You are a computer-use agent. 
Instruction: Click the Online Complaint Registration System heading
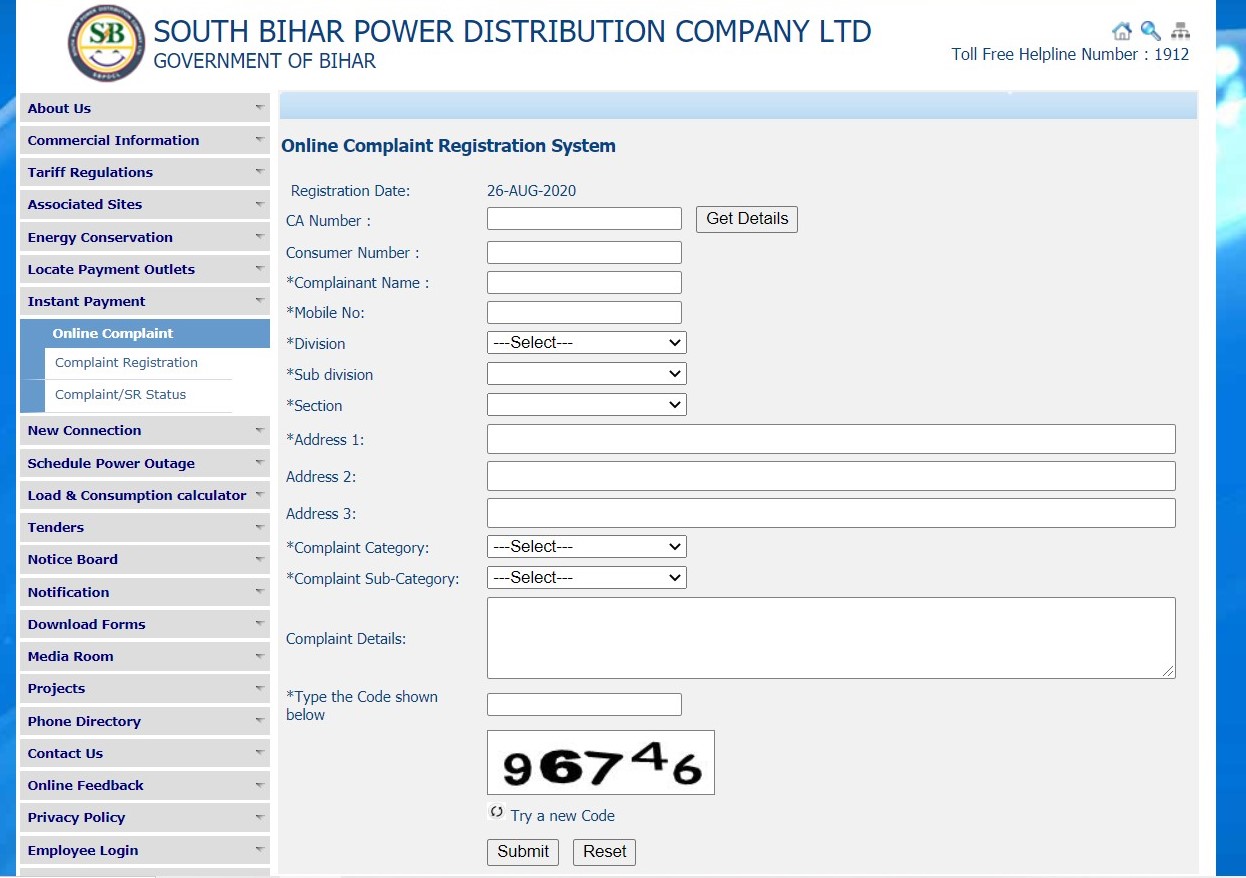tap(448, 146)
